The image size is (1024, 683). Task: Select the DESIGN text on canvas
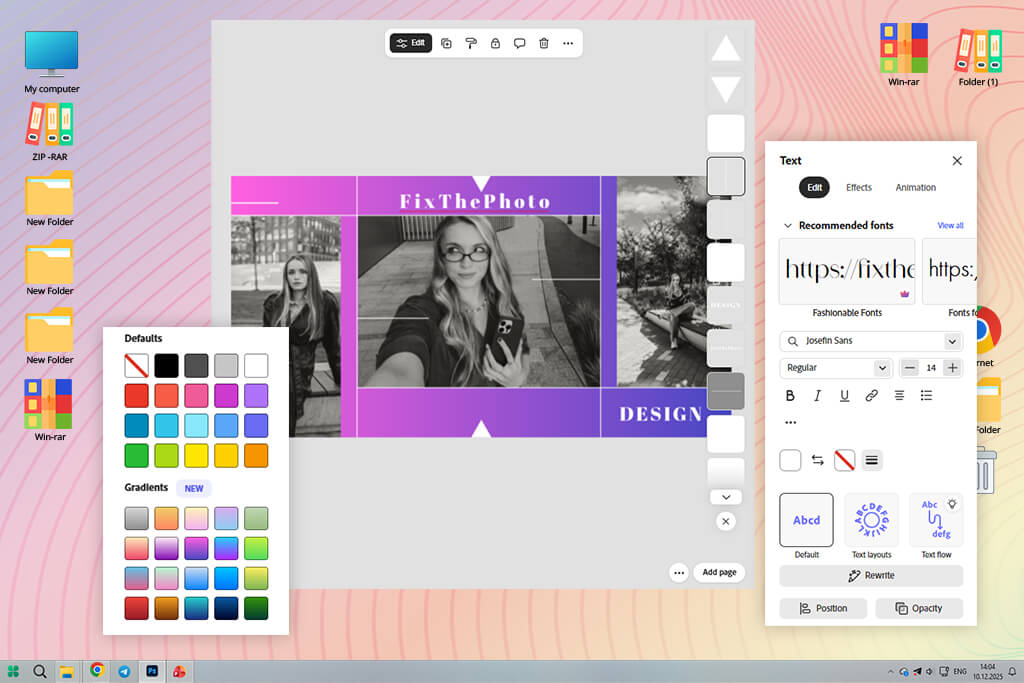coord(660,414)
